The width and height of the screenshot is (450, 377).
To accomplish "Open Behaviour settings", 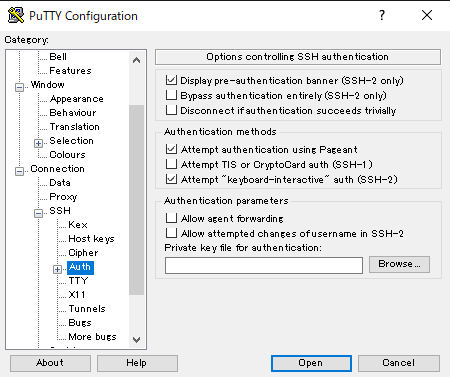I will coord(73,113).
